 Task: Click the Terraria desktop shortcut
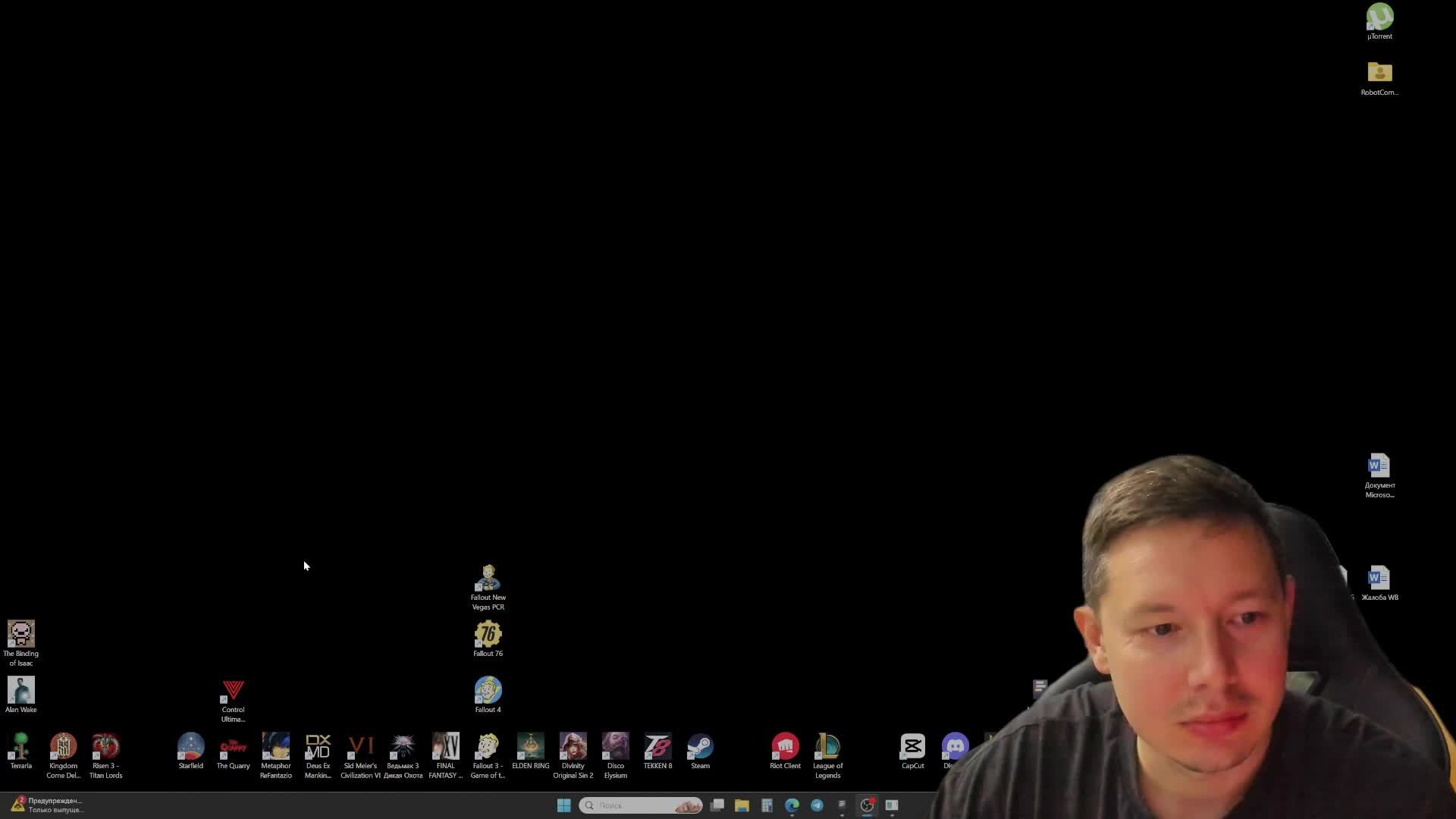click(x=20, y=747)
